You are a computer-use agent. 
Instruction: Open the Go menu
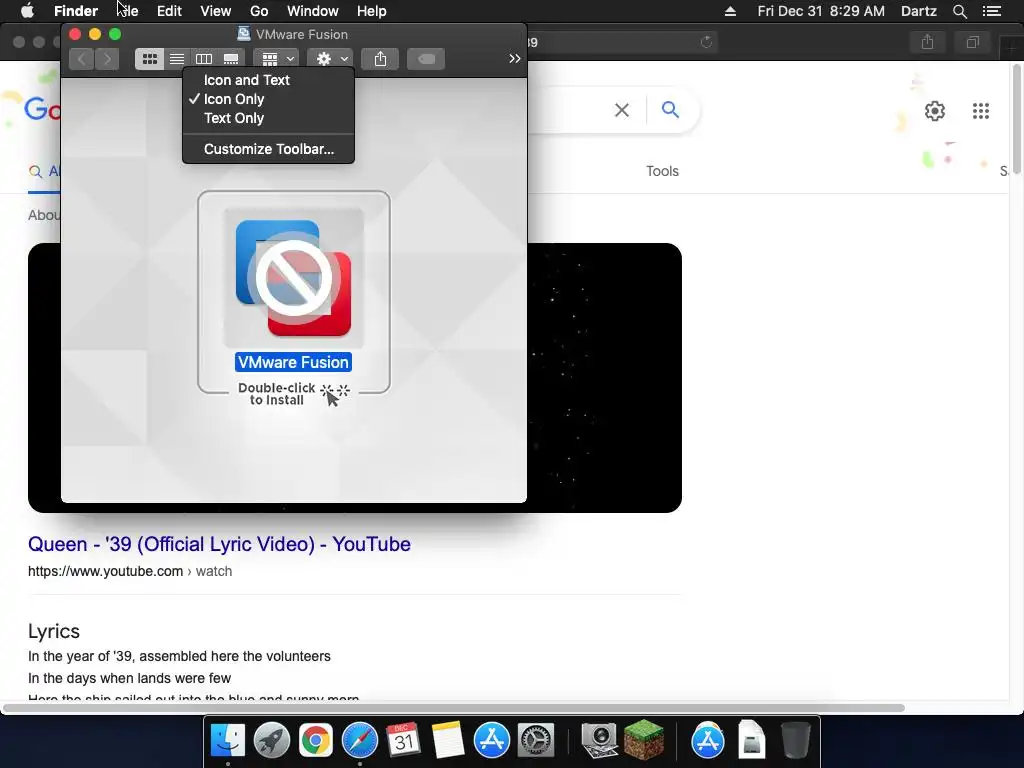pyautogui.click(x=259, y=10)
